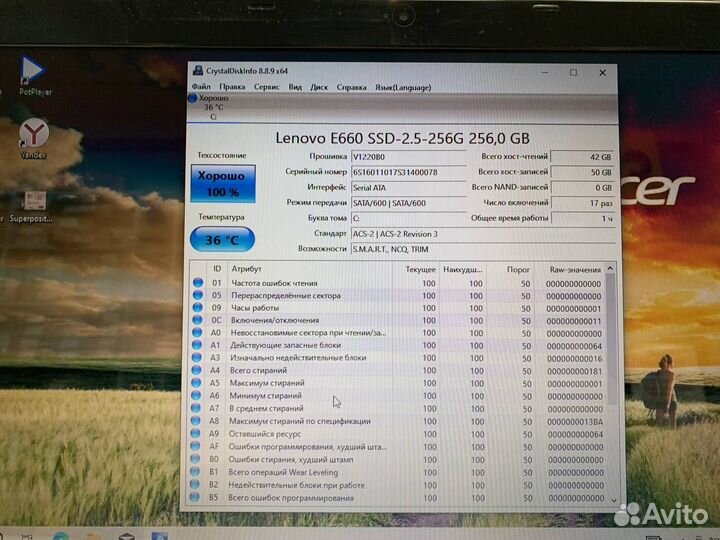Click status dot for attribute A9 row
Screen dimensions: 720x540
[195, 433]
